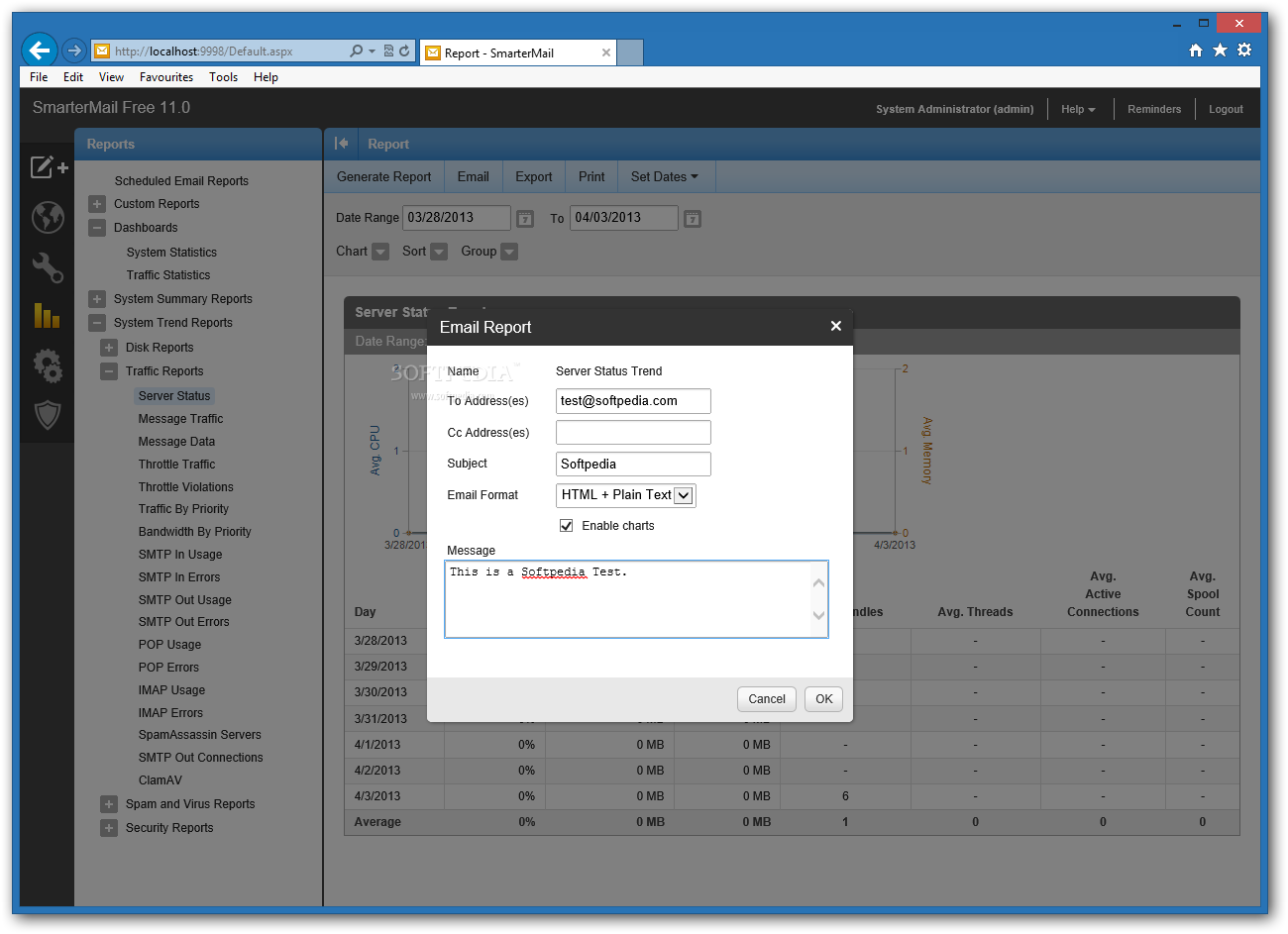
Task: Open the Edit menu
Action: coord(73,77)
